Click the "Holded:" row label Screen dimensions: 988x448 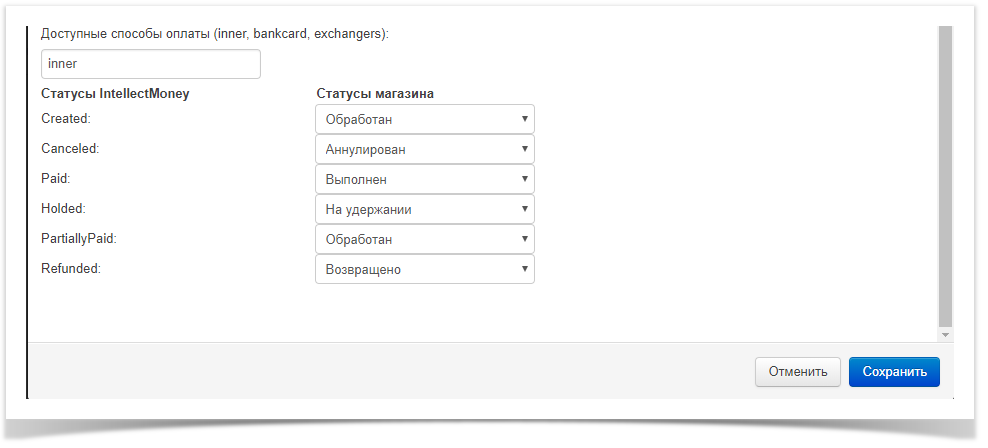[x=65, y=209]
